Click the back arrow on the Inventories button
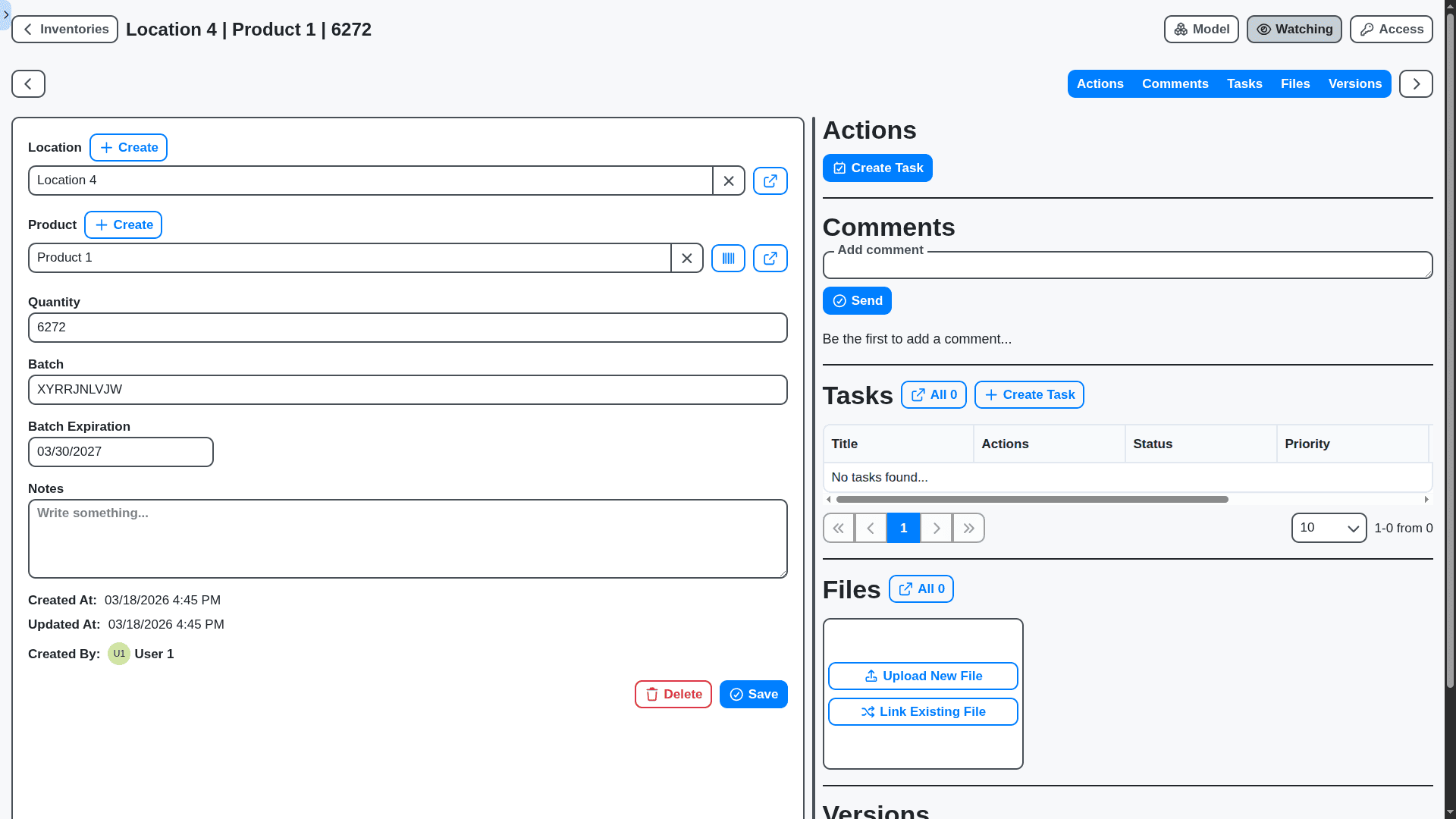The width and height of the screenshot is (1456, 819). 27,29
